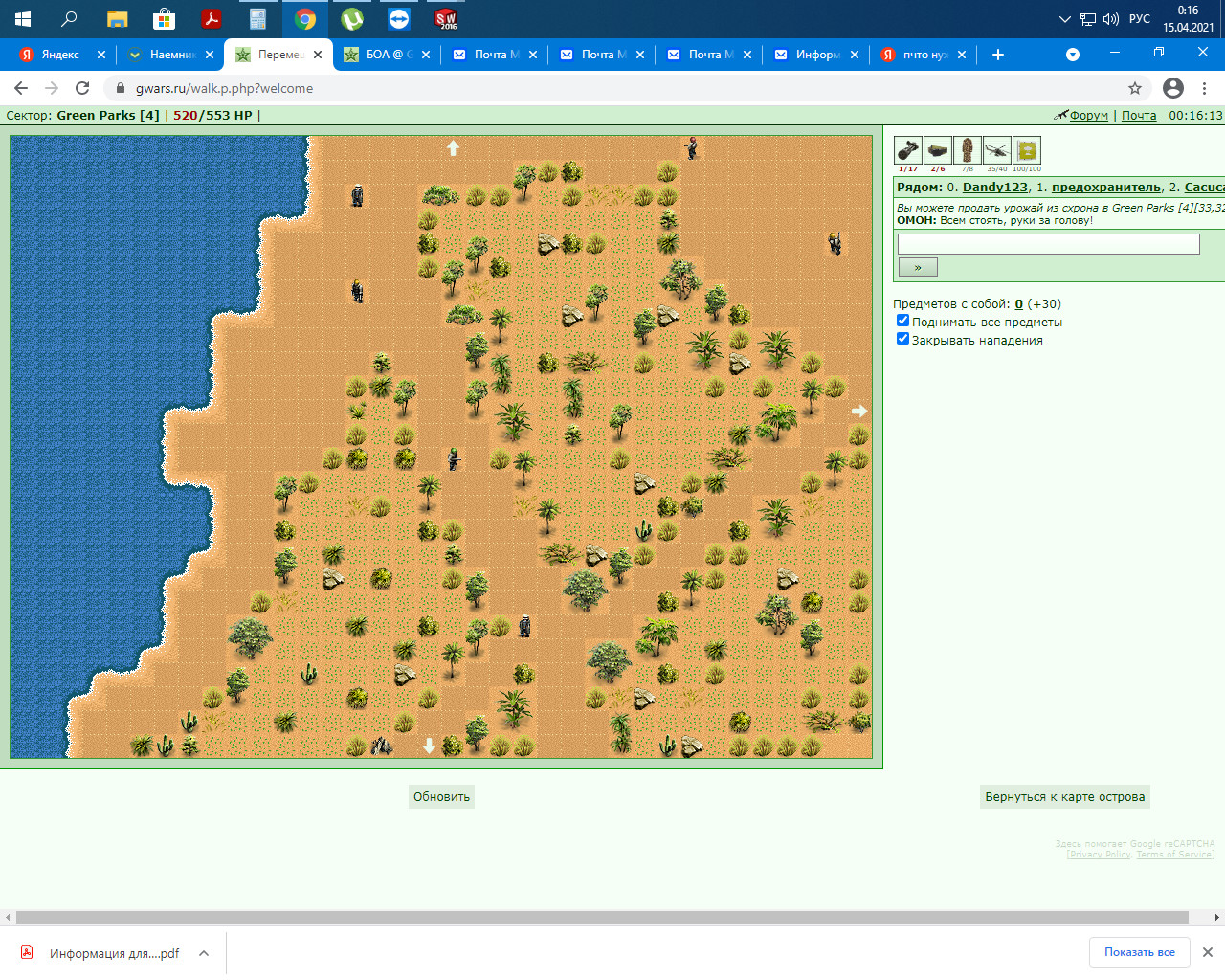The height and width of the screenshot is (980, 1225).
Task: Show hidden system tray icons
Action: (x=1064, y=19)
